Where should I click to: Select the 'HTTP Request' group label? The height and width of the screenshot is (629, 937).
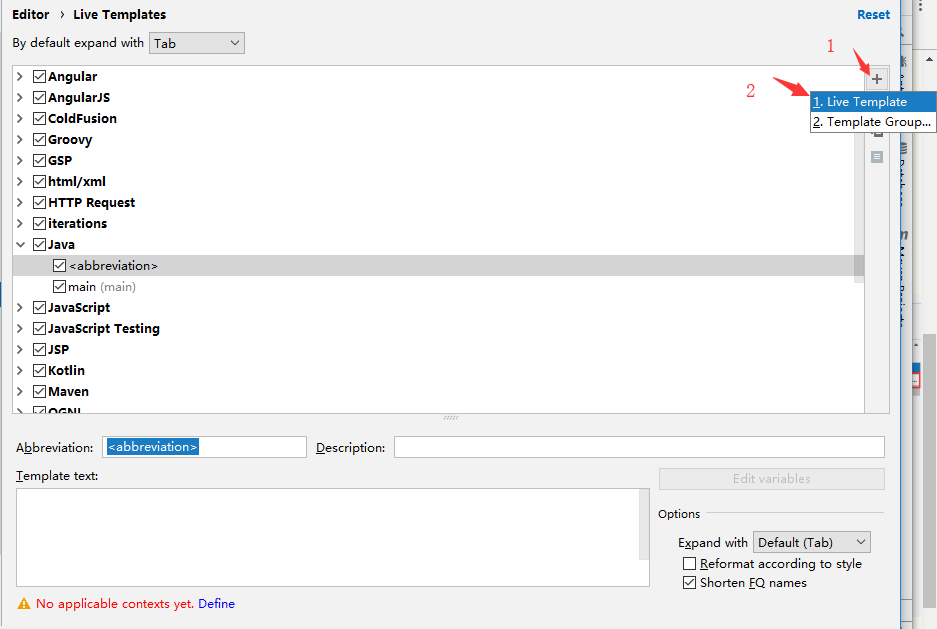pos(91,202)
